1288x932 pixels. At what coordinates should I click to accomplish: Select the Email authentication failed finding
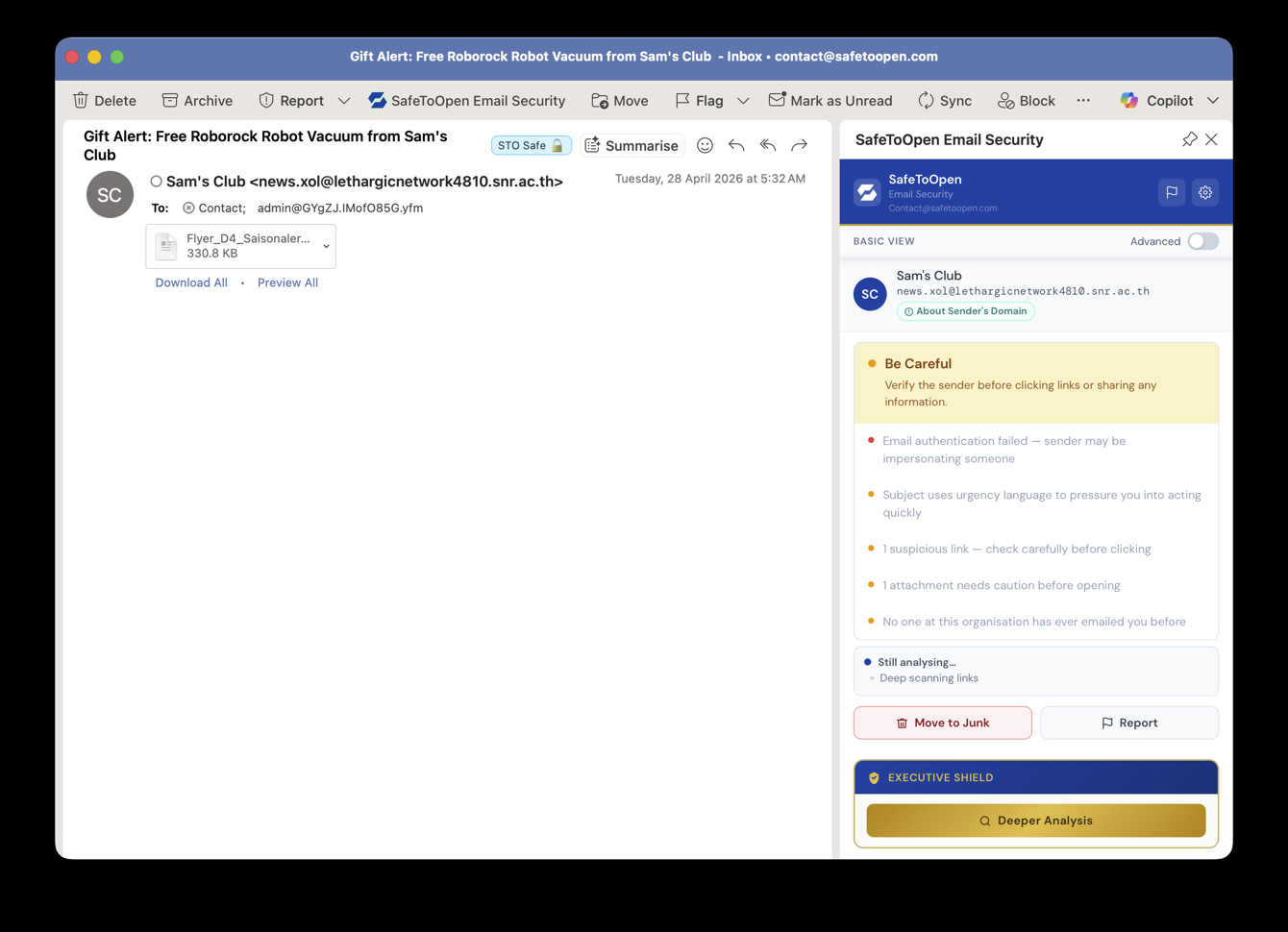pyautogui.click(x=1036, y=450)
